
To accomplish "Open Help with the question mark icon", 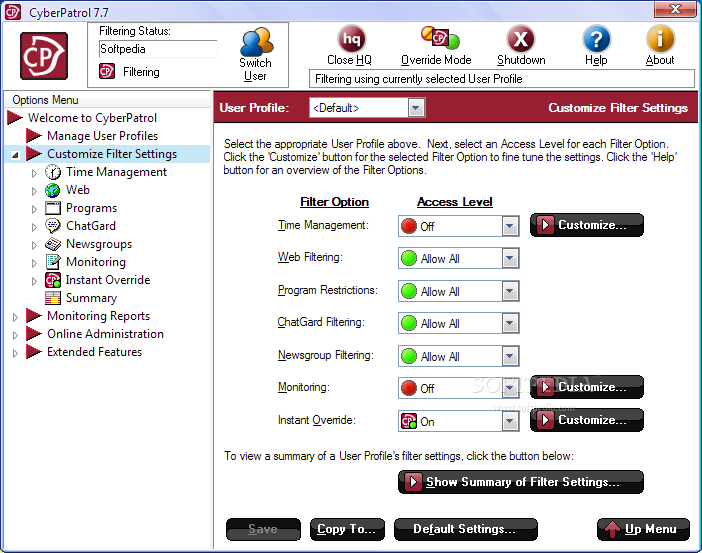I will pyautogui.click(x=596, y=39).
